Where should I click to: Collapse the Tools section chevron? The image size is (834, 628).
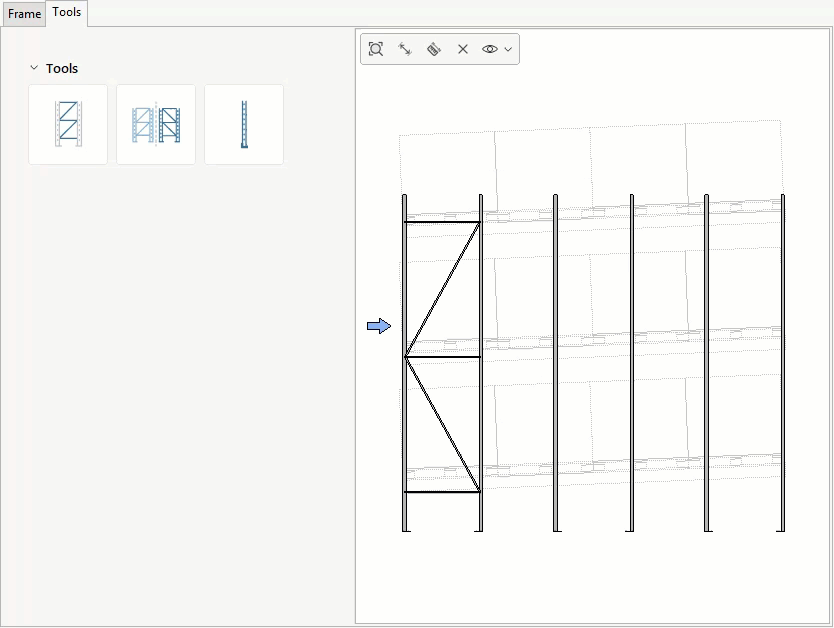34,68
